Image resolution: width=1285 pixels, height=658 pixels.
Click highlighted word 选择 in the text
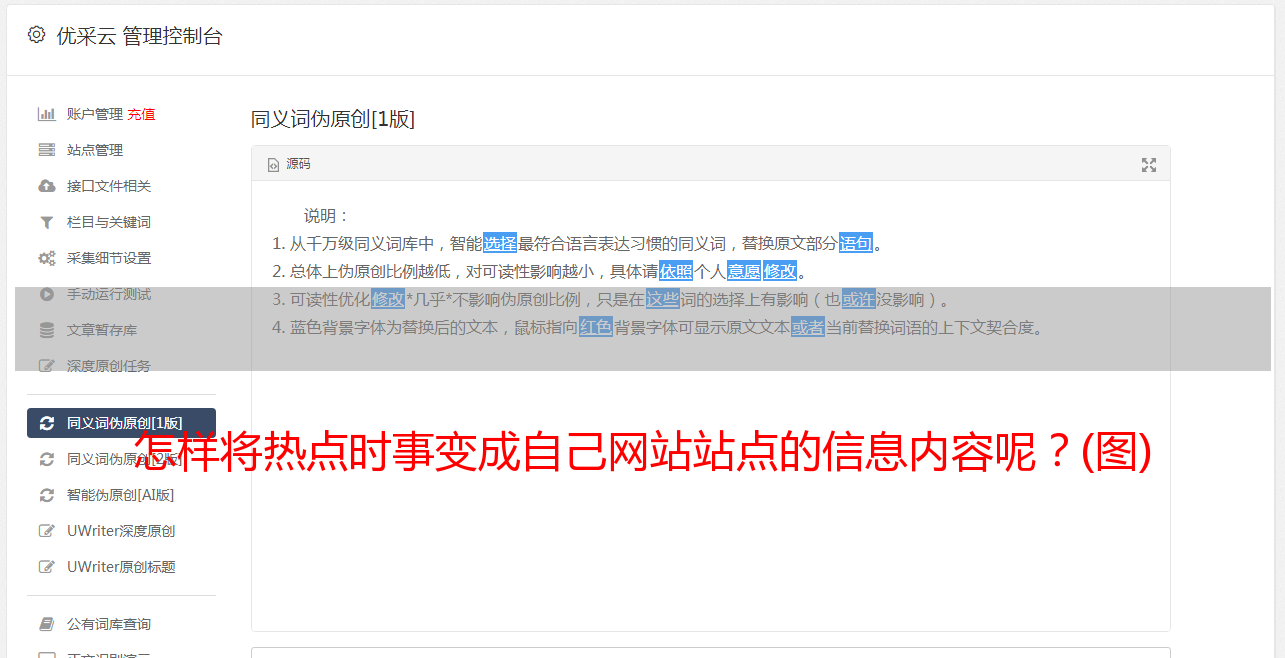click(x=500, y=243)
